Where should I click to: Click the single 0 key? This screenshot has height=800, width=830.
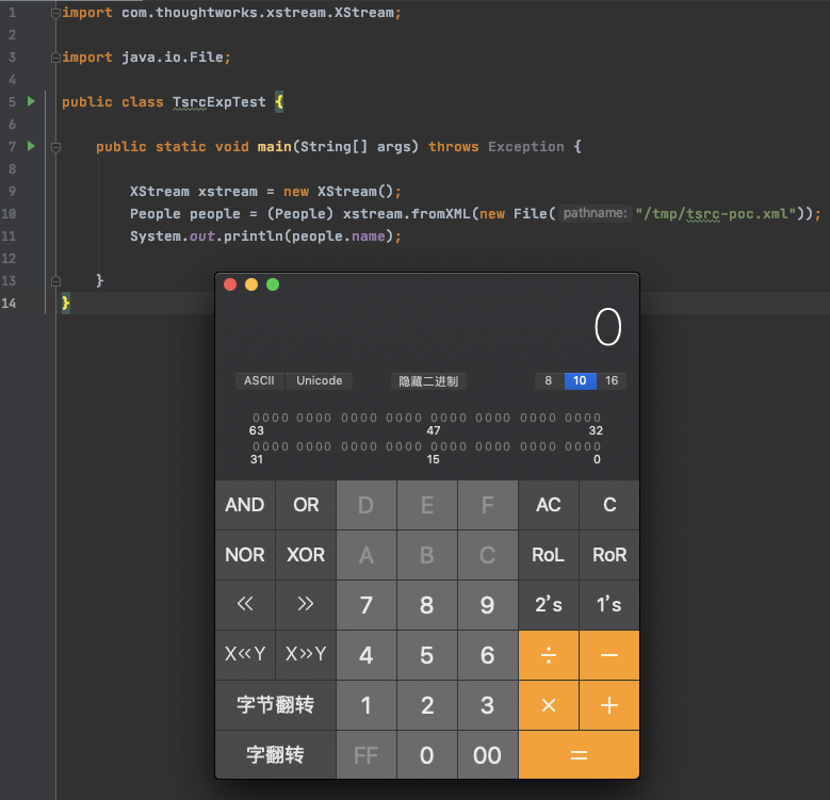click(427, 755)
